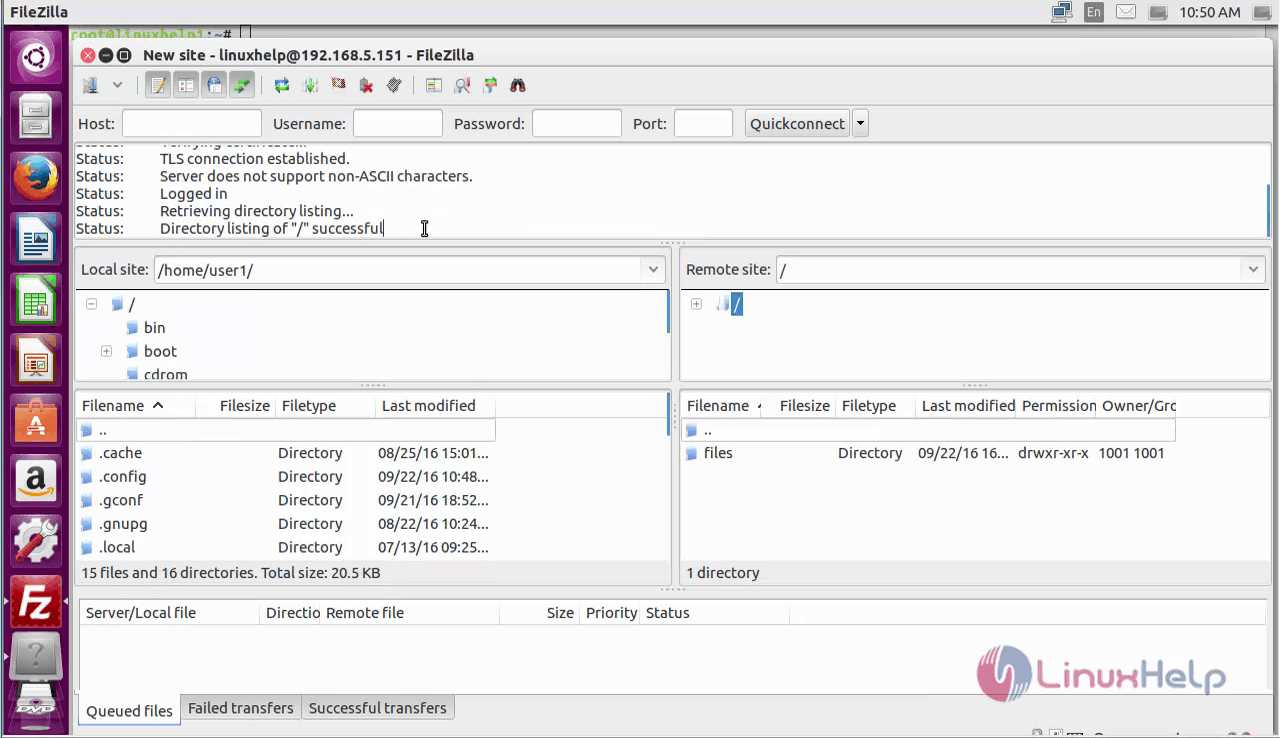This screenshot has height=738, width=1280.
Task: Open the Ubuntu Dash launcher icon
Action: tap(36, 58)
